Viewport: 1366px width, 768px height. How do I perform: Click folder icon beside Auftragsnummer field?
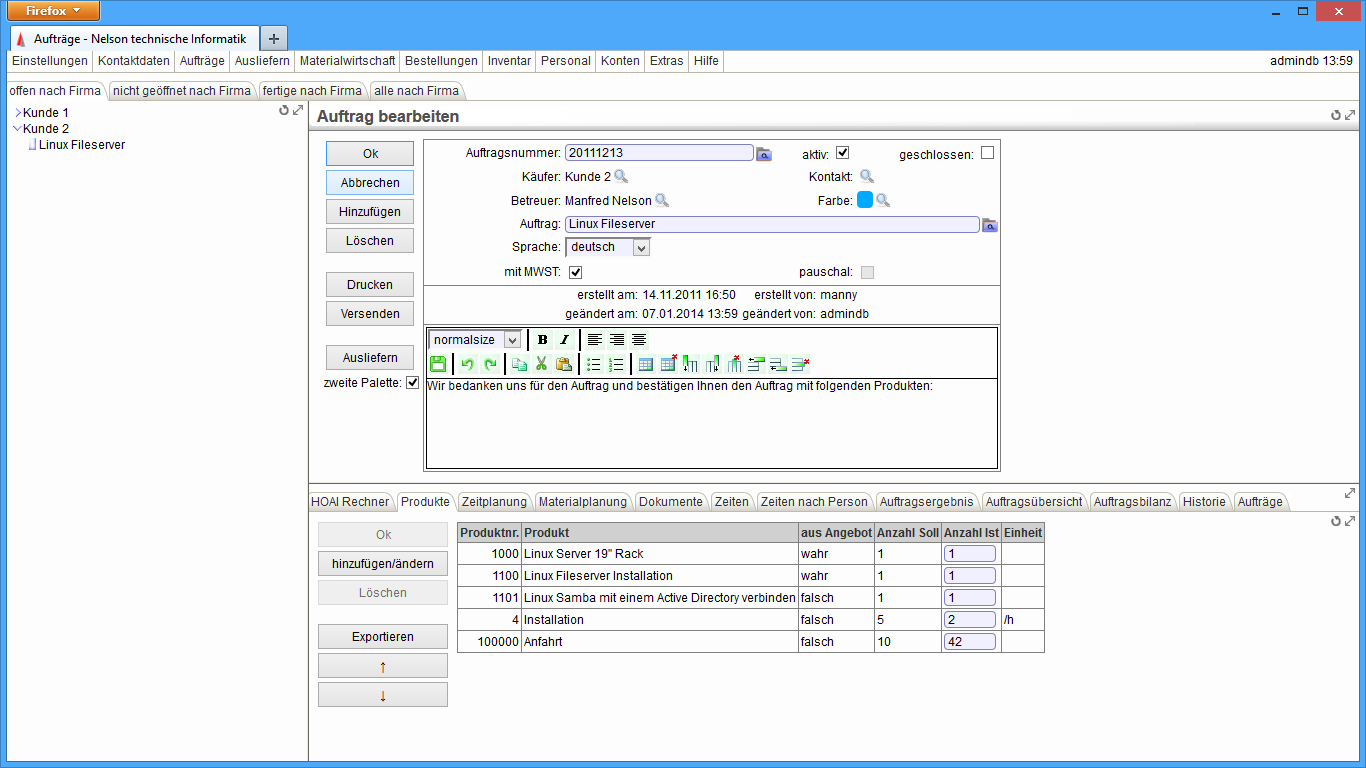(x=764, y=154)
